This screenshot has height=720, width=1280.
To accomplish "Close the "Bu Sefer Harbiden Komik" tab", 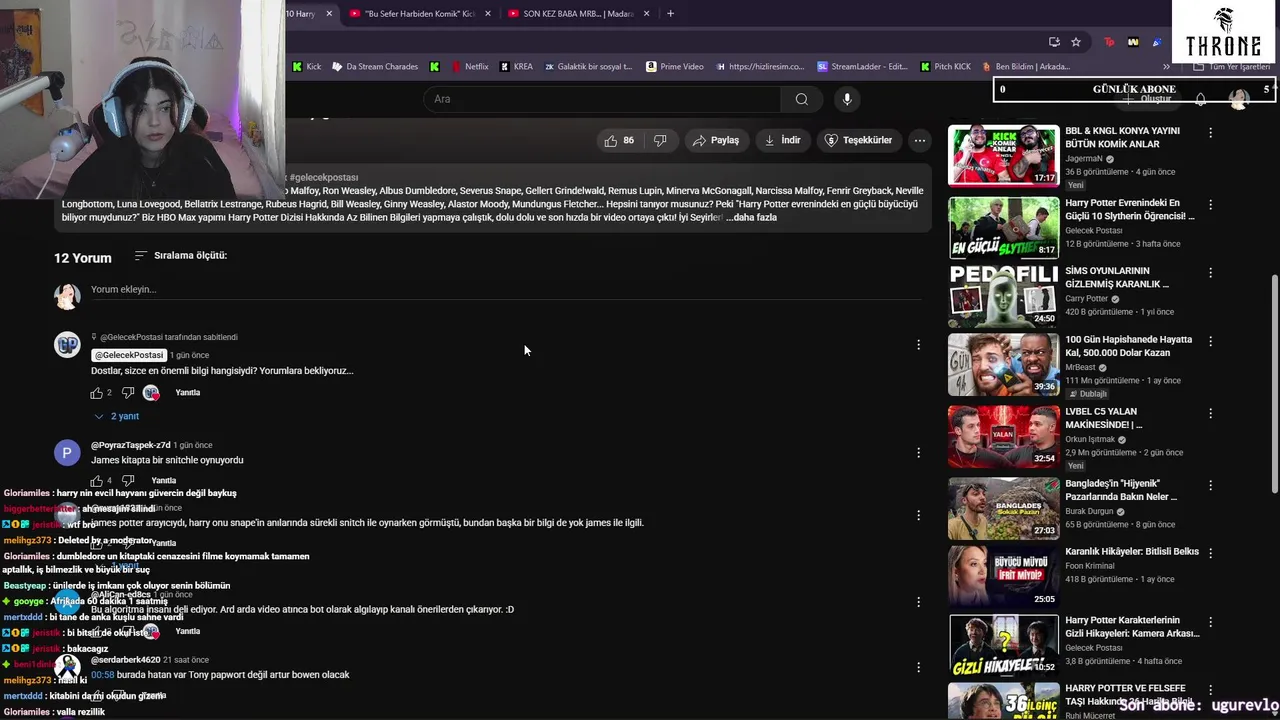I will pyautogui.click(x=488, y=14).
